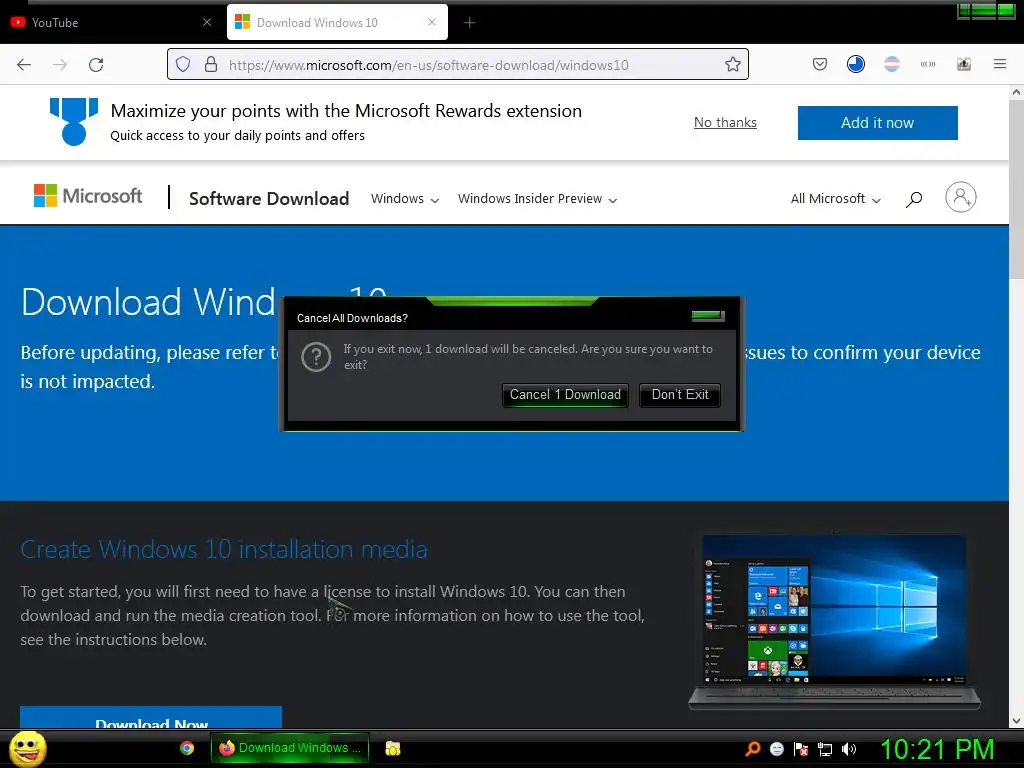Click the striped round flag extension icon

tap(891, 64)
